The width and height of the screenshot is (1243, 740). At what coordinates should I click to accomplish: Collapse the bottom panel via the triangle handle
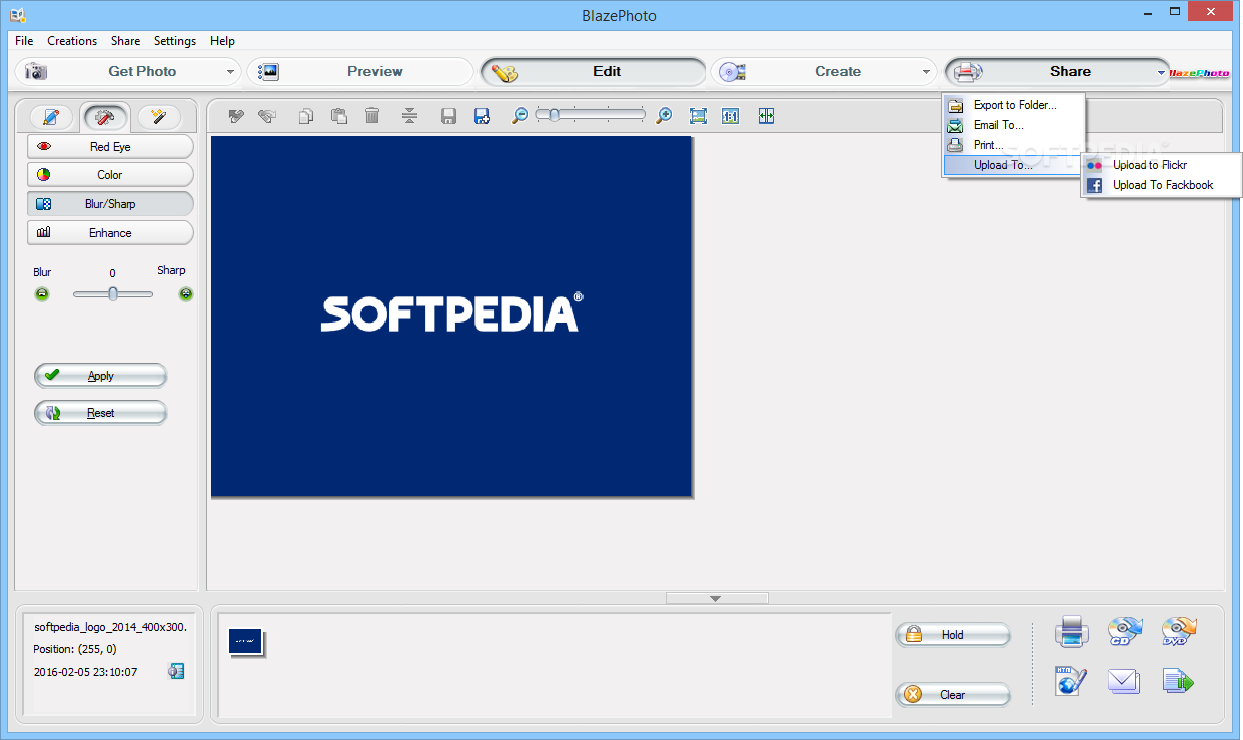pos(716,598)
